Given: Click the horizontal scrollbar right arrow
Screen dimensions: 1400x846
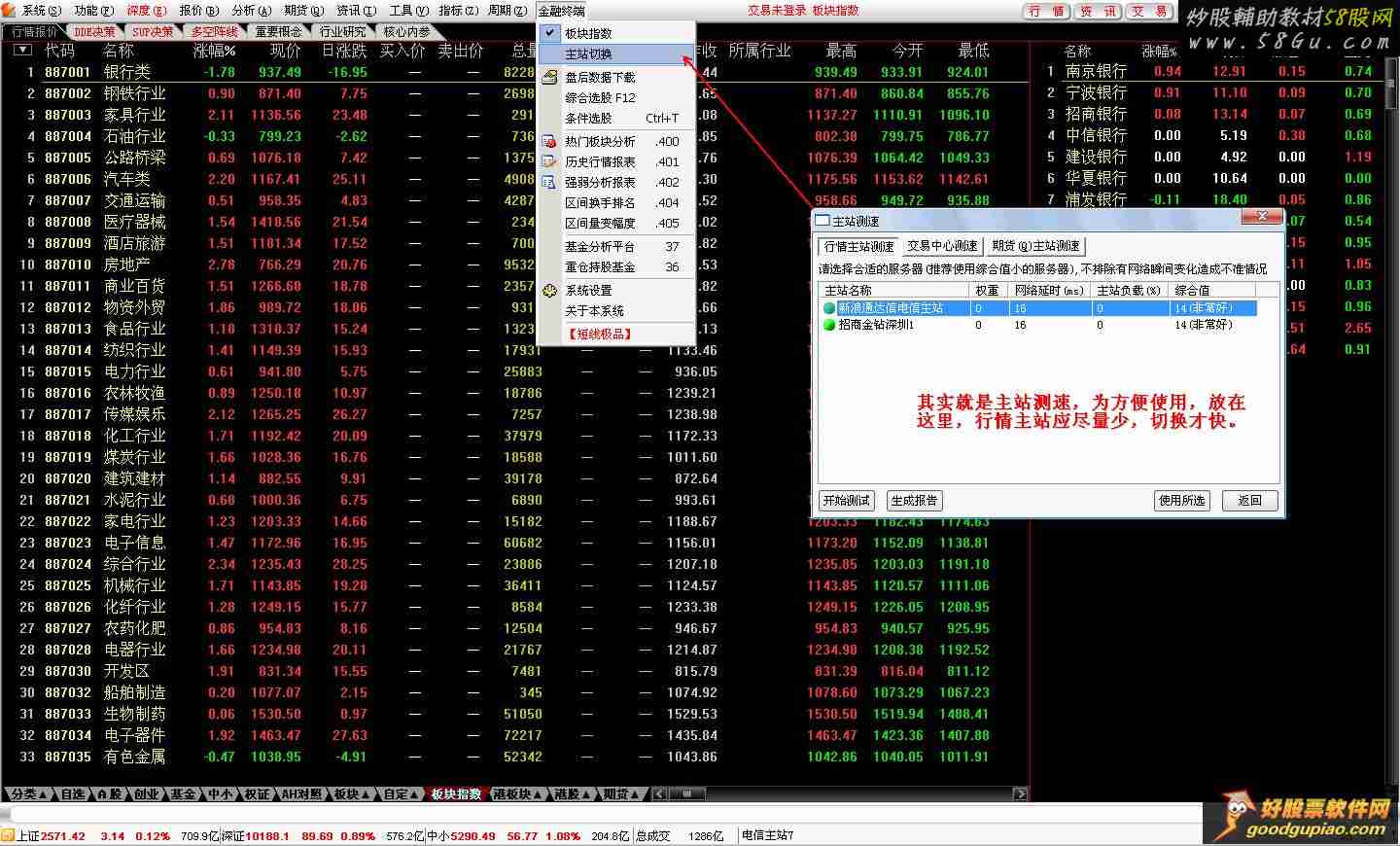Looking at the screenshot, I should tap(1020, 794).
